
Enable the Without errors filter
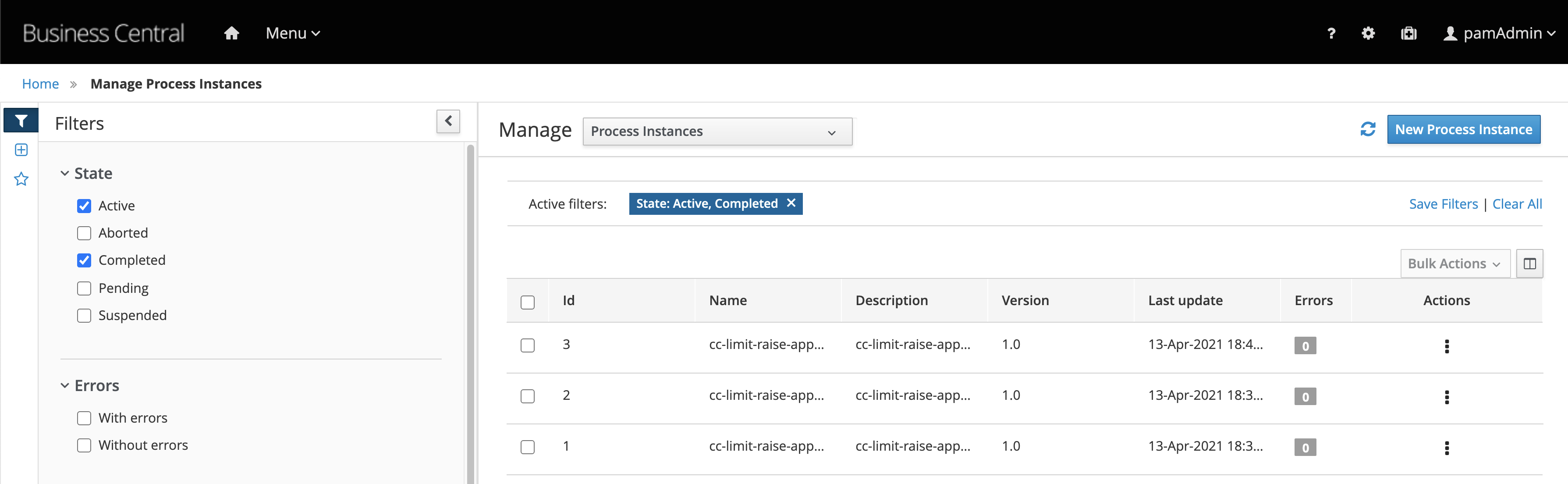[x=84, y=446]
